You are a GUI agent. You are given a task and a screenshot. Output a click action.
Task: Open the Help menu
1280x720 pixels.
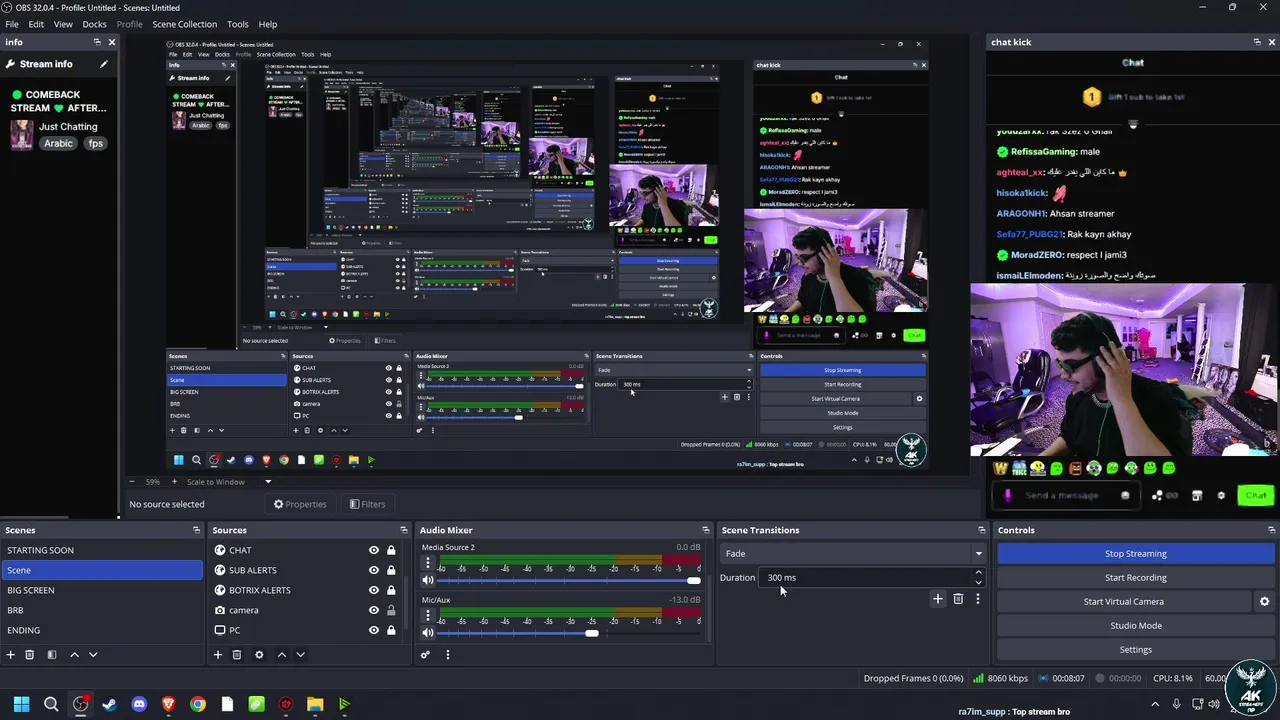[268, 24]
